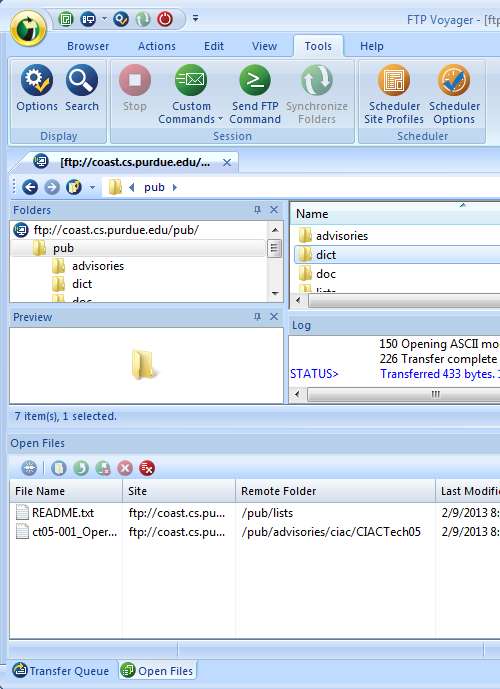Open the Customize Quick Access Toolbar arrow

[x=196, y=18]
